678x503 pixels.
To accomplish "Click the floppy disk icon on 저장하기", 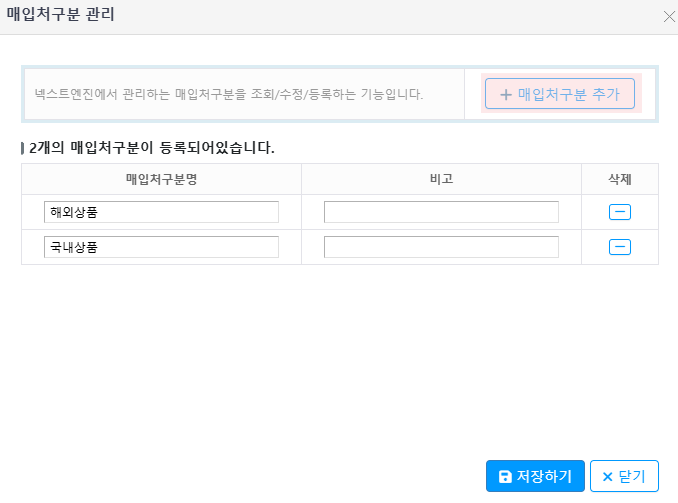I will click(505, 477).
